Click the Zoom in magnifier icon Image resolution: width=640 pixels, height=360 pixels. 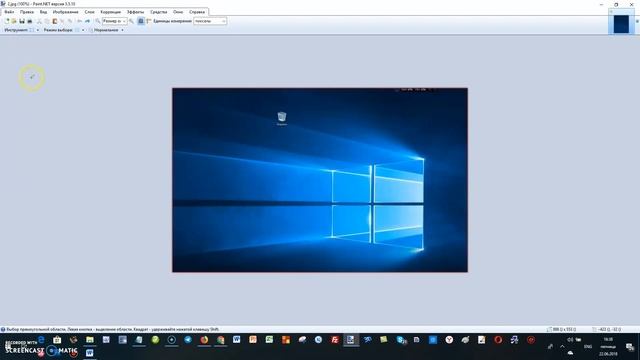(131, 21)
